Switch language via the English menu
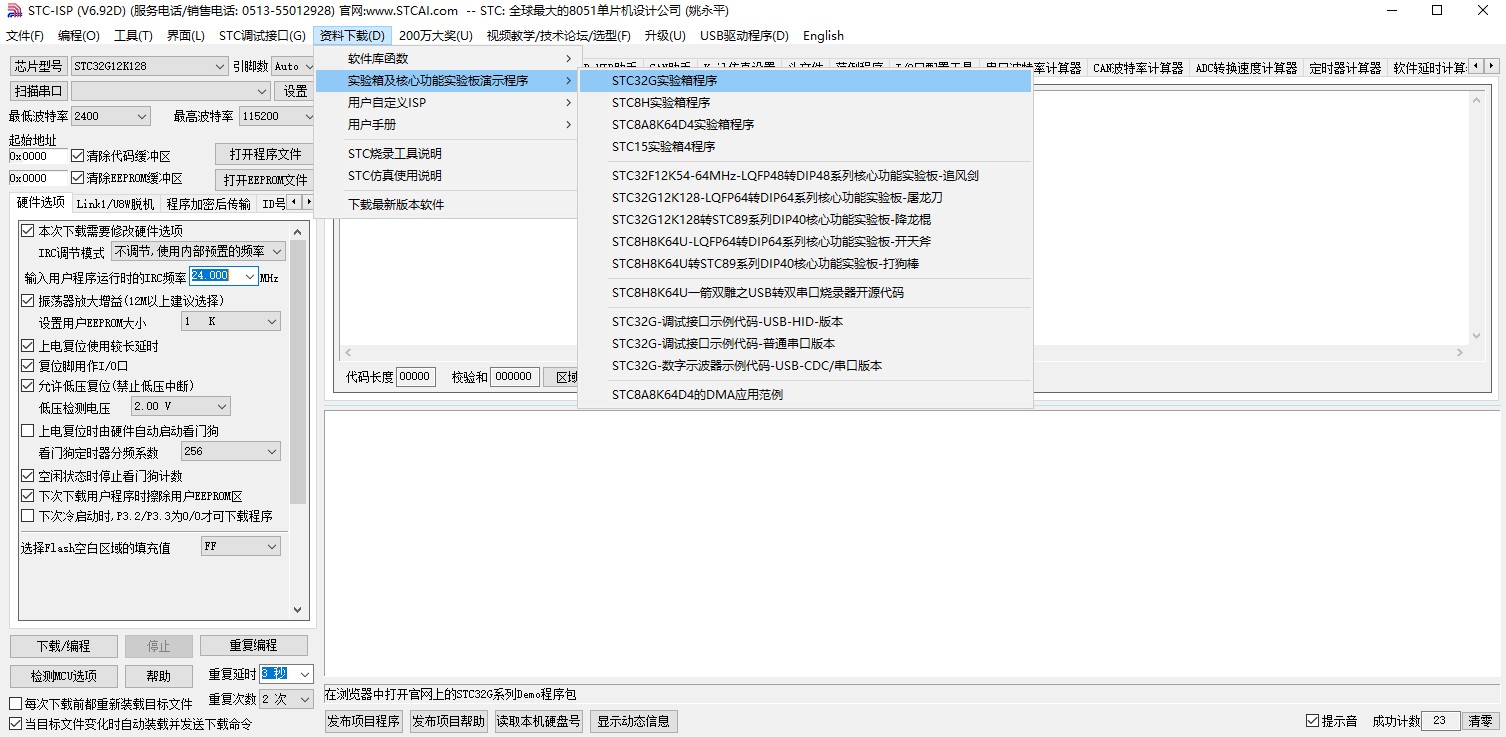This screenshot has width=1506, height=737. [x=823, y=36]
